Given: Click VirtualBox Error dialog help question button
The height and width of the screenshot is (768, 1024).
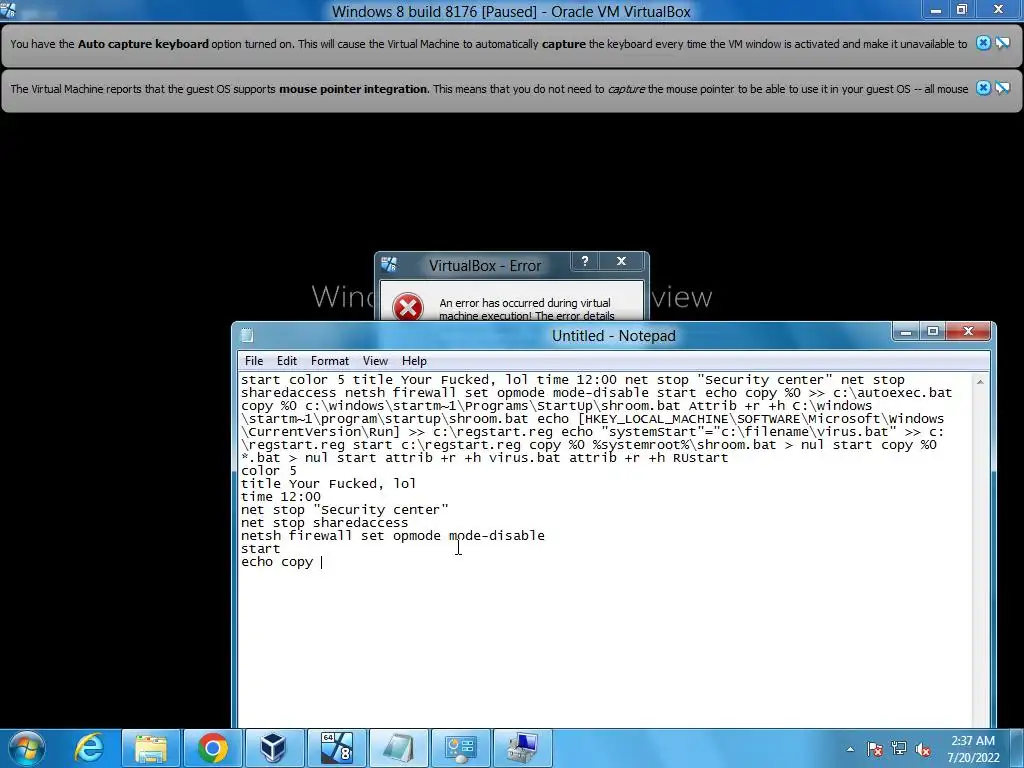Looking at the screenshot, I should [585, 261].
